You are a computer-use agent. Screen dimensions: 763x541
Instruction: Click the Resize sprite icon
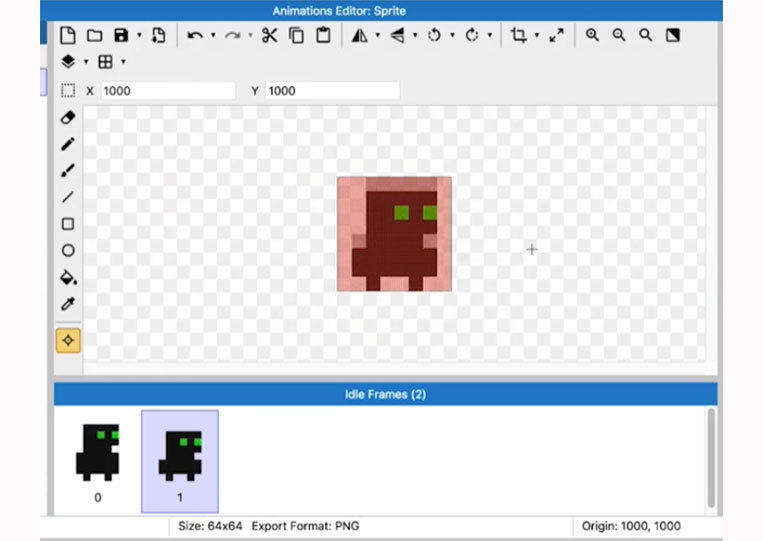[x=556, y=36]
